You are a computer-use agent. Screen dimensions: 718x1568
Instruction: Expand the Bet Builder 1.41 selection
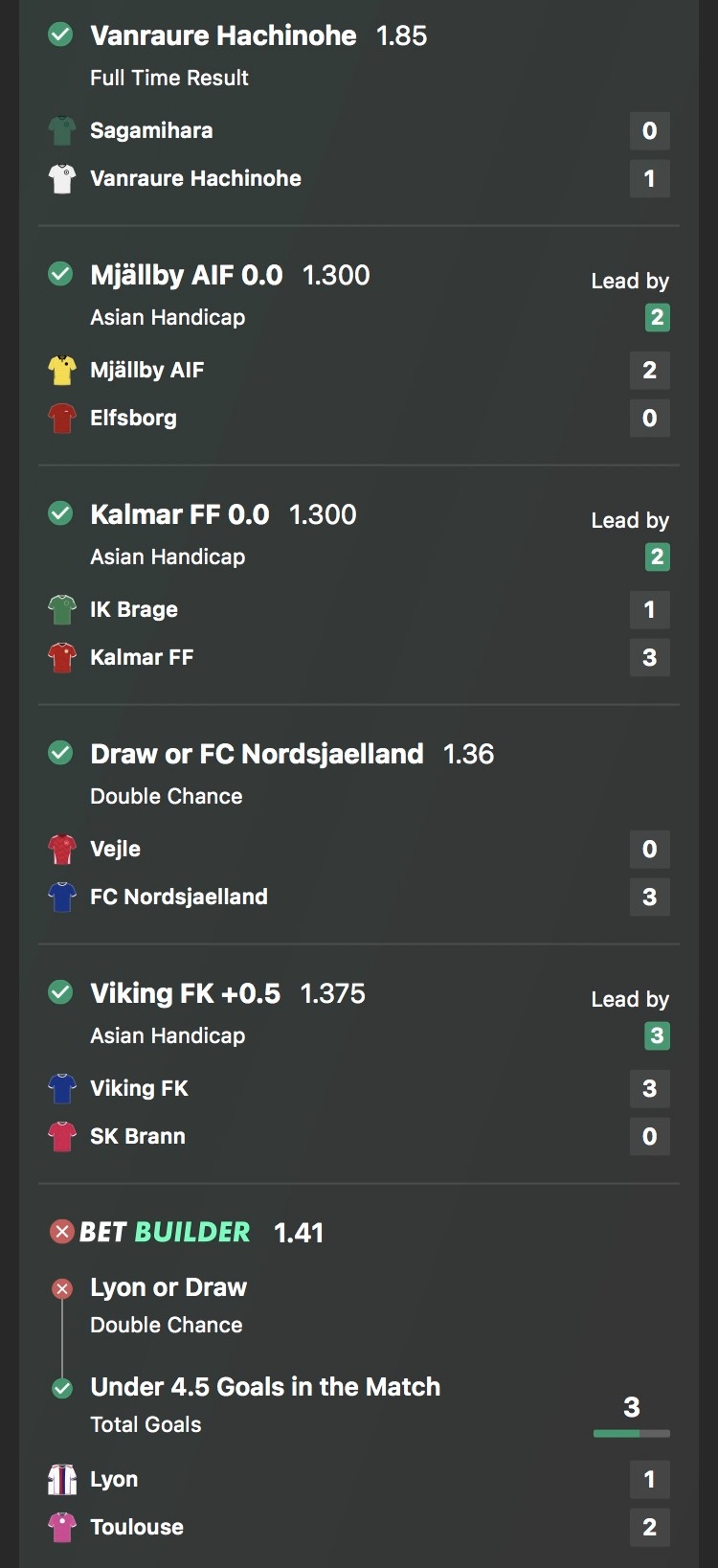point(165,1232)
